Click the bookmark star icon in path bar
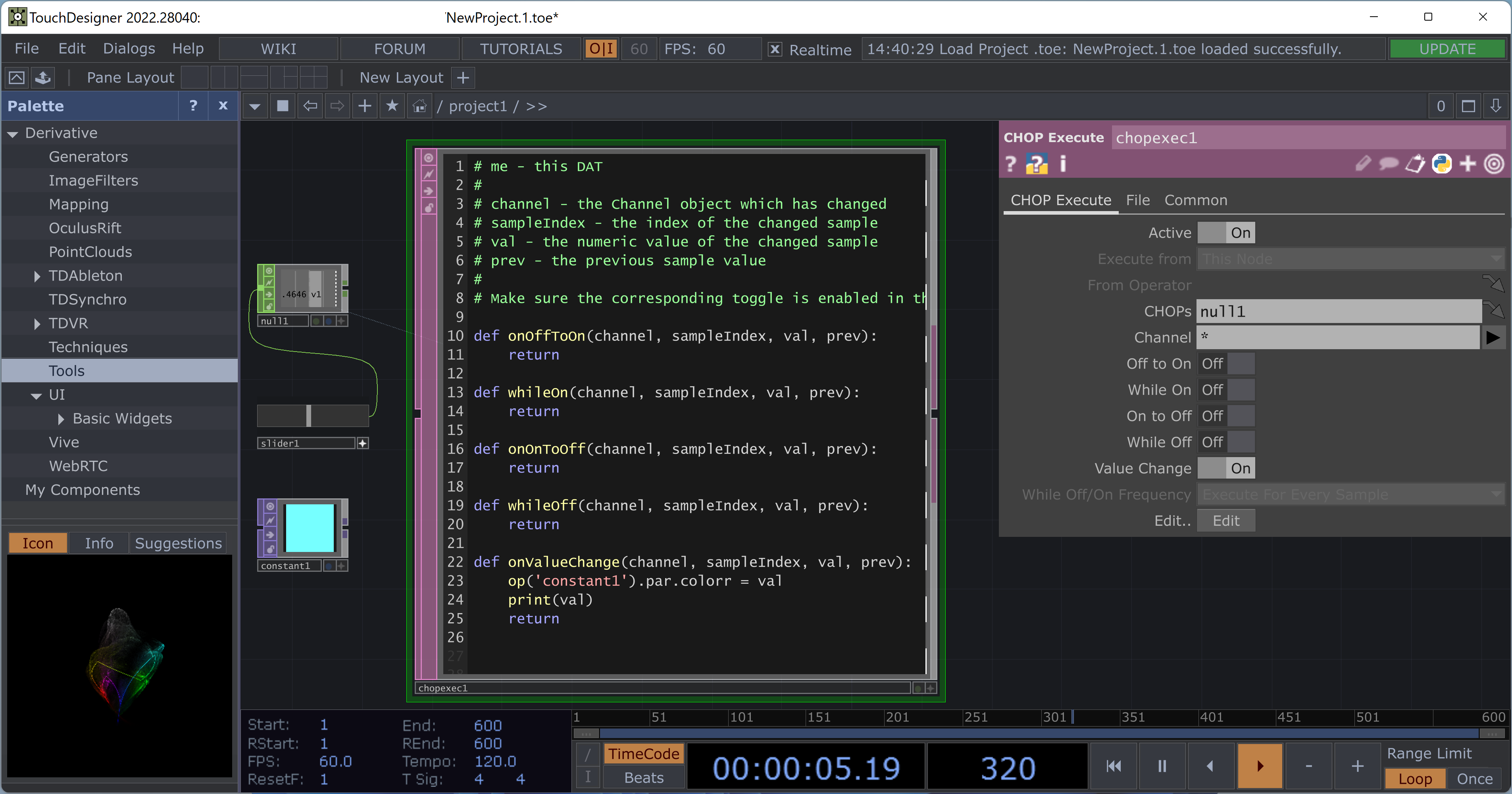 click(x=392, y=106)
